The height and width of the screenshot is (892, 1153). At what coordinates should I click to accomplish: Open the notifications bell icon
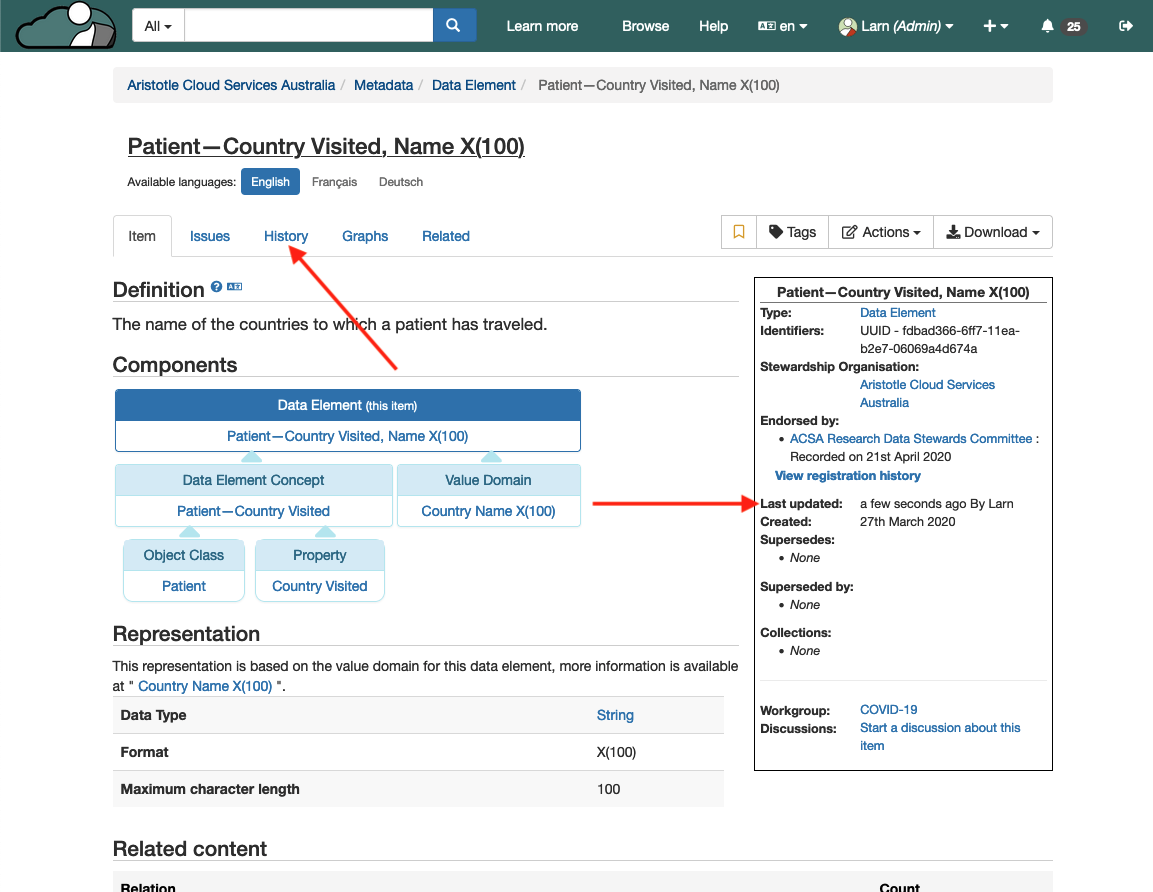click(1048, 26)
